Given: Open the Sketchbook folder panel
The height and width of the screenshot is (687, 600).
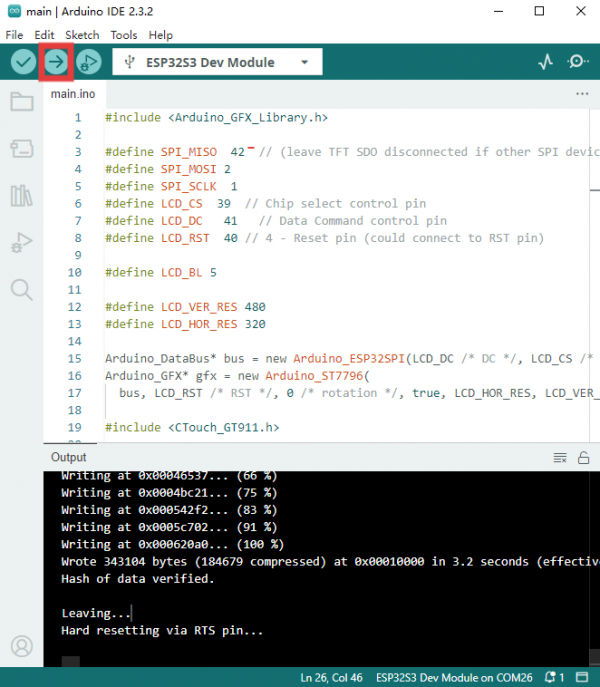Looking at the screenshot, I should (x=21, y=102).
